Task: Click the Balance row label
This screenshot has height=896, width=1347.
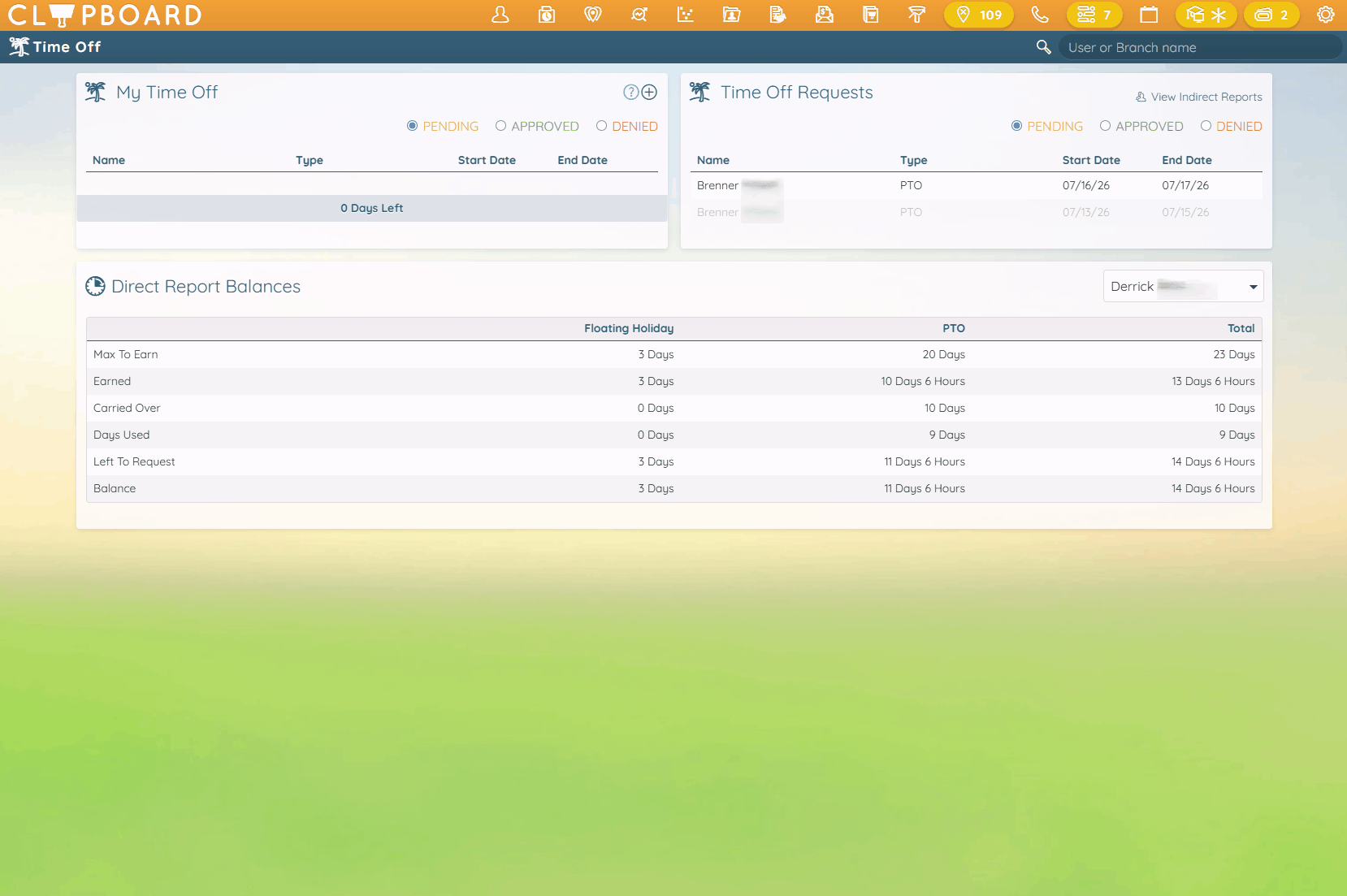Action: [x=115, y=488]
